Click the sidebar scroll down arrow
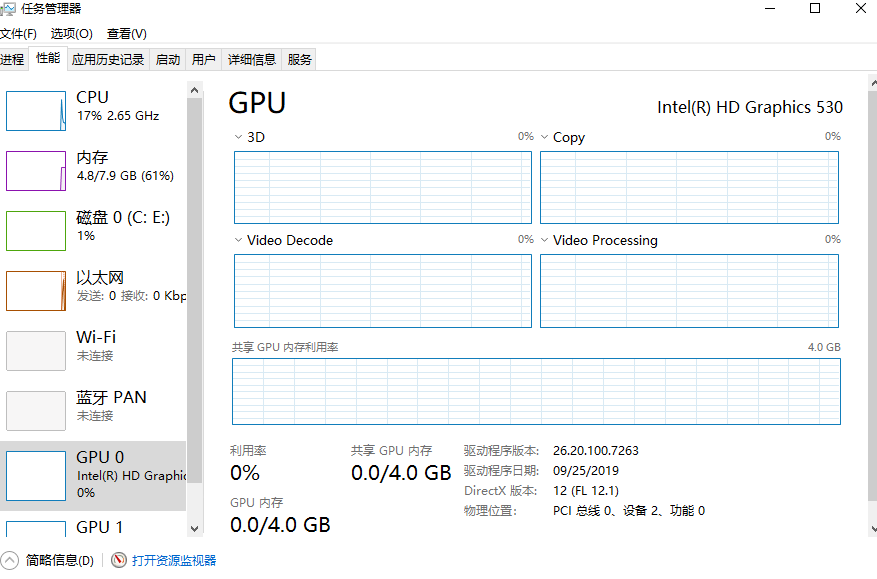The height and width of the screenshot is (579, 877). click(x=194, y=528)
